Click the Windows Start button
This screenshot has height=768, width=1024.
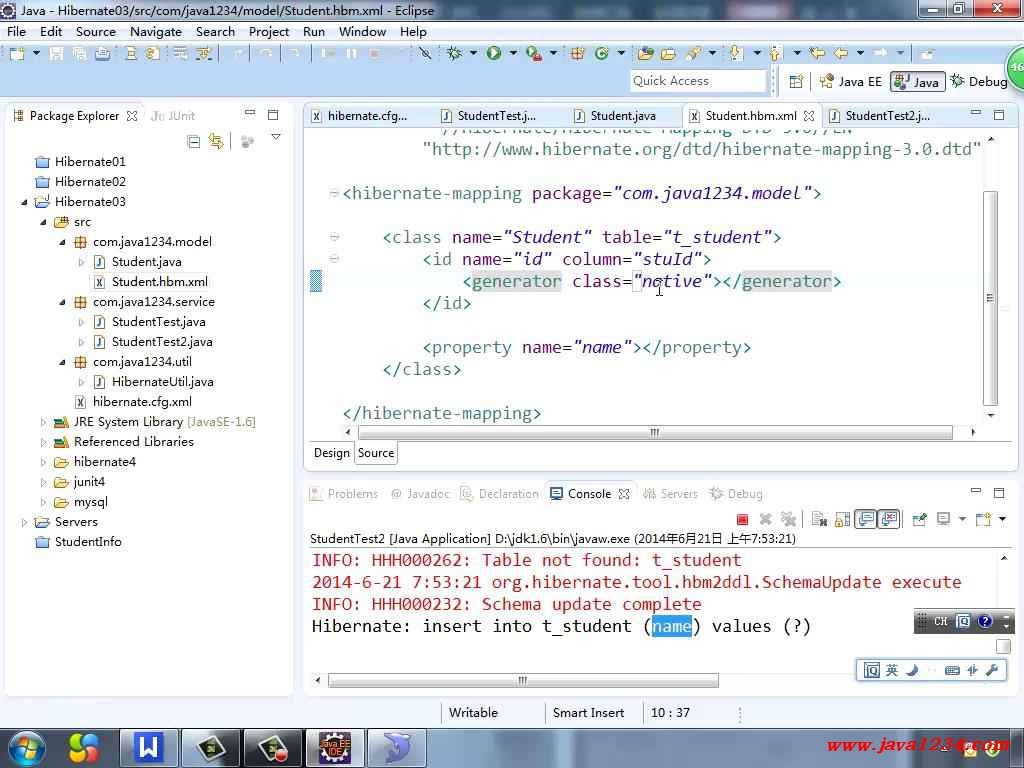[x=26, y=748]
